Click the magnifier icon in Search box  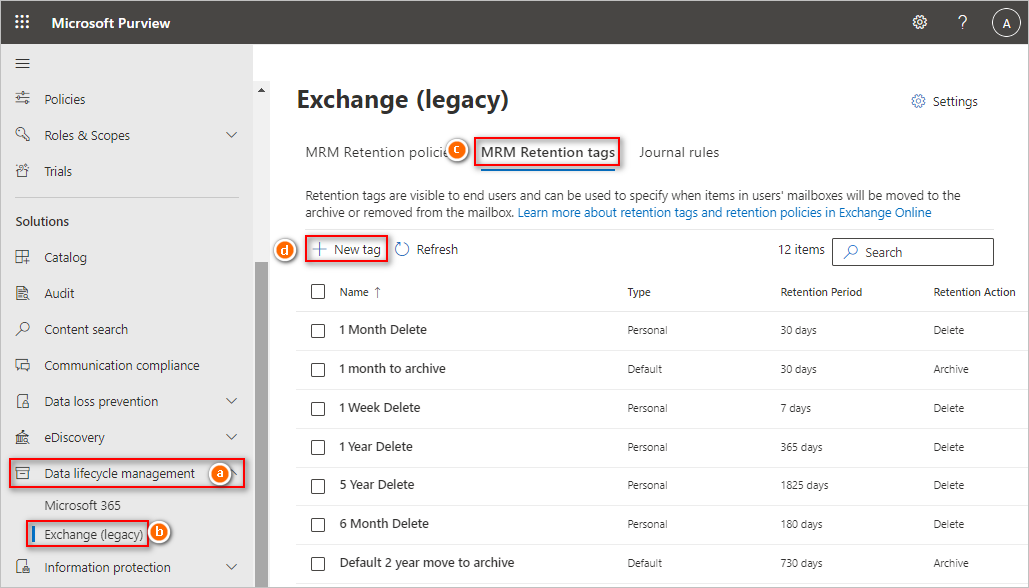pos(850,252)
